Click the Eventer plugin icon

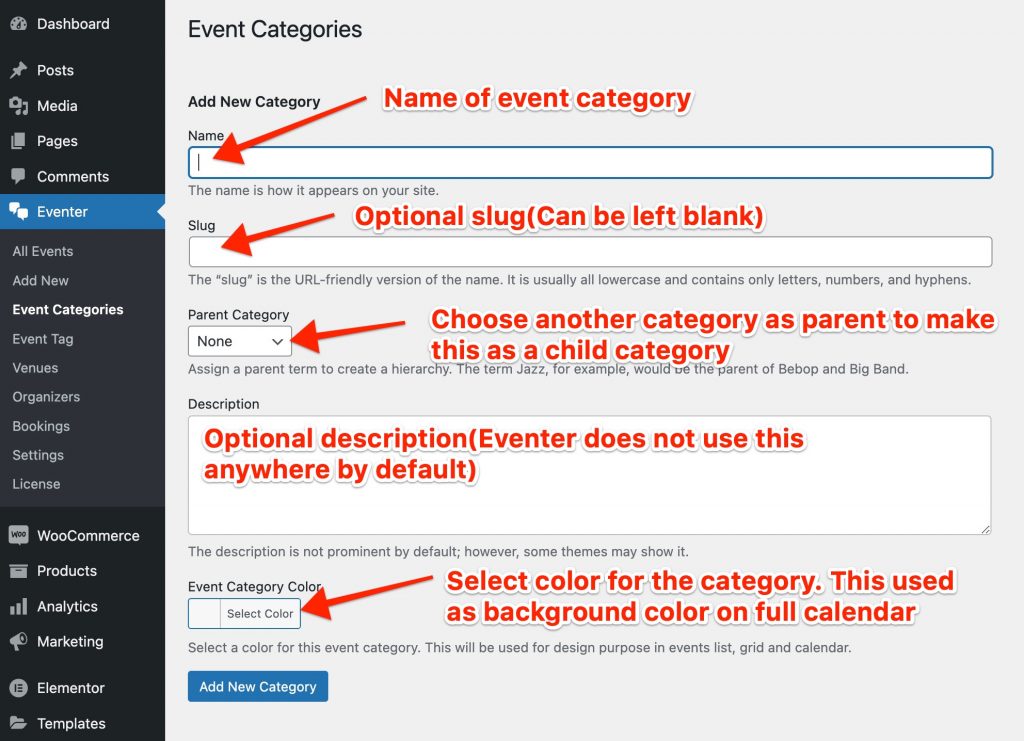point(18,211)
